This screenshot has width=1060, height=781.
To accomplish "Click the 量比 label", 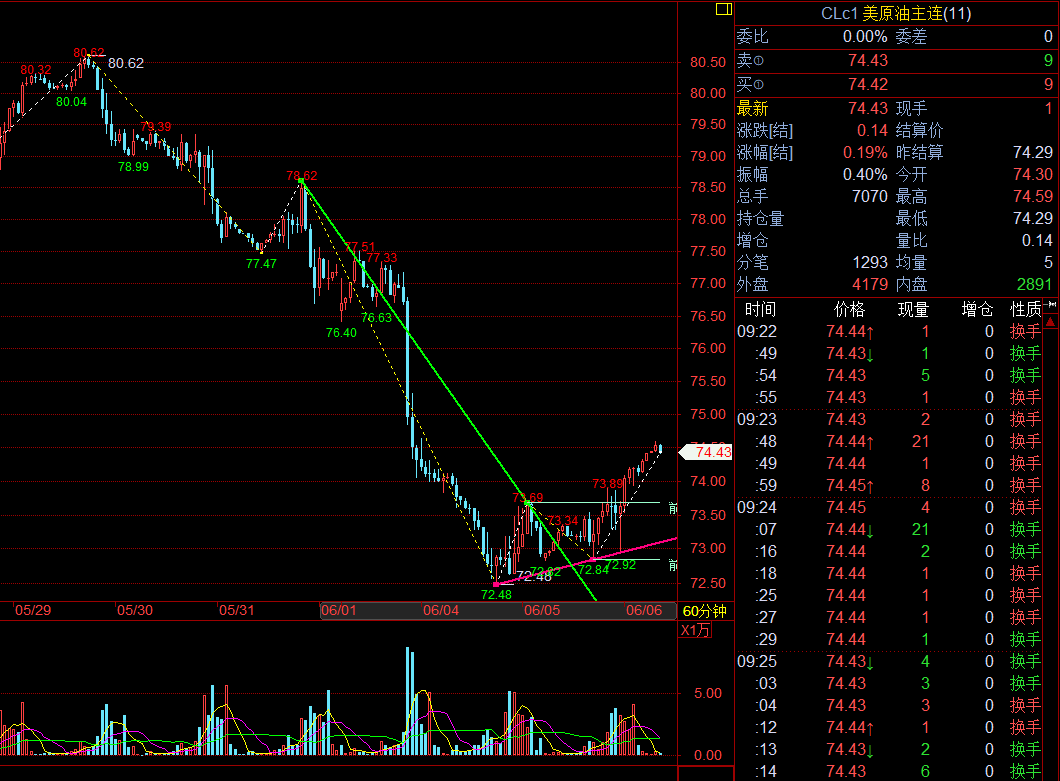I will pyautogui.click(x=911, y=241).
